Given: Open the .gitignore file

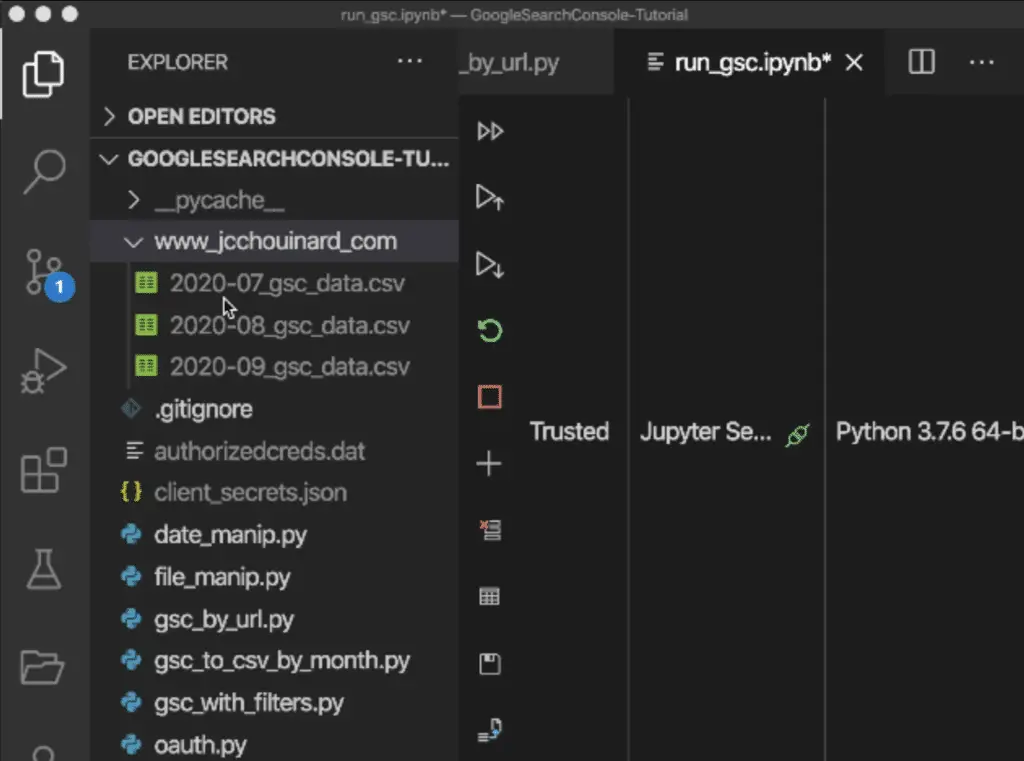Looking at the screenshot, I should (x=274, y=409).
